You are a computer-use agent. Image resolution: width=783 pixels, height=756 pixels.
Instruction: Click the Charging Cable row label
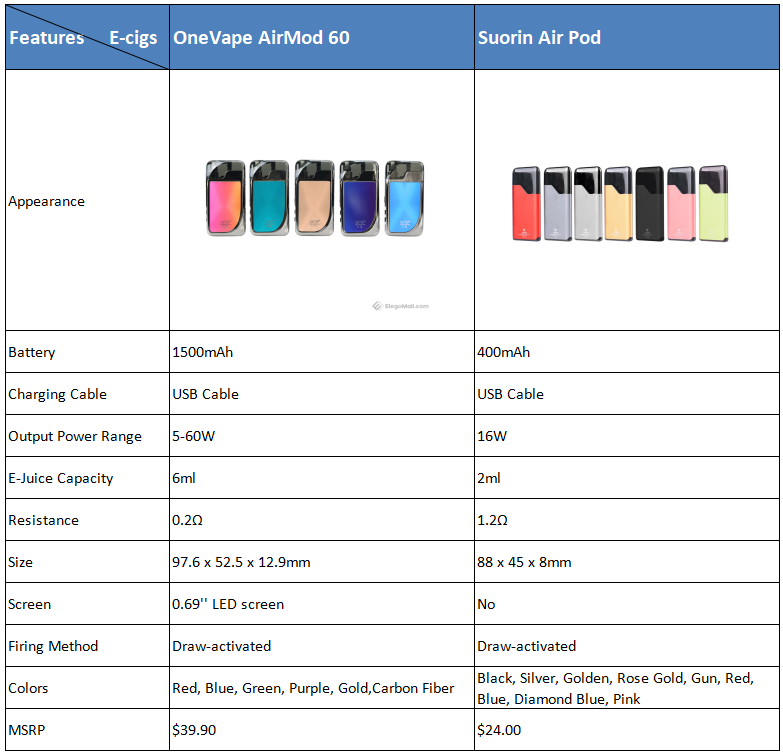click(x=57, y=394)
